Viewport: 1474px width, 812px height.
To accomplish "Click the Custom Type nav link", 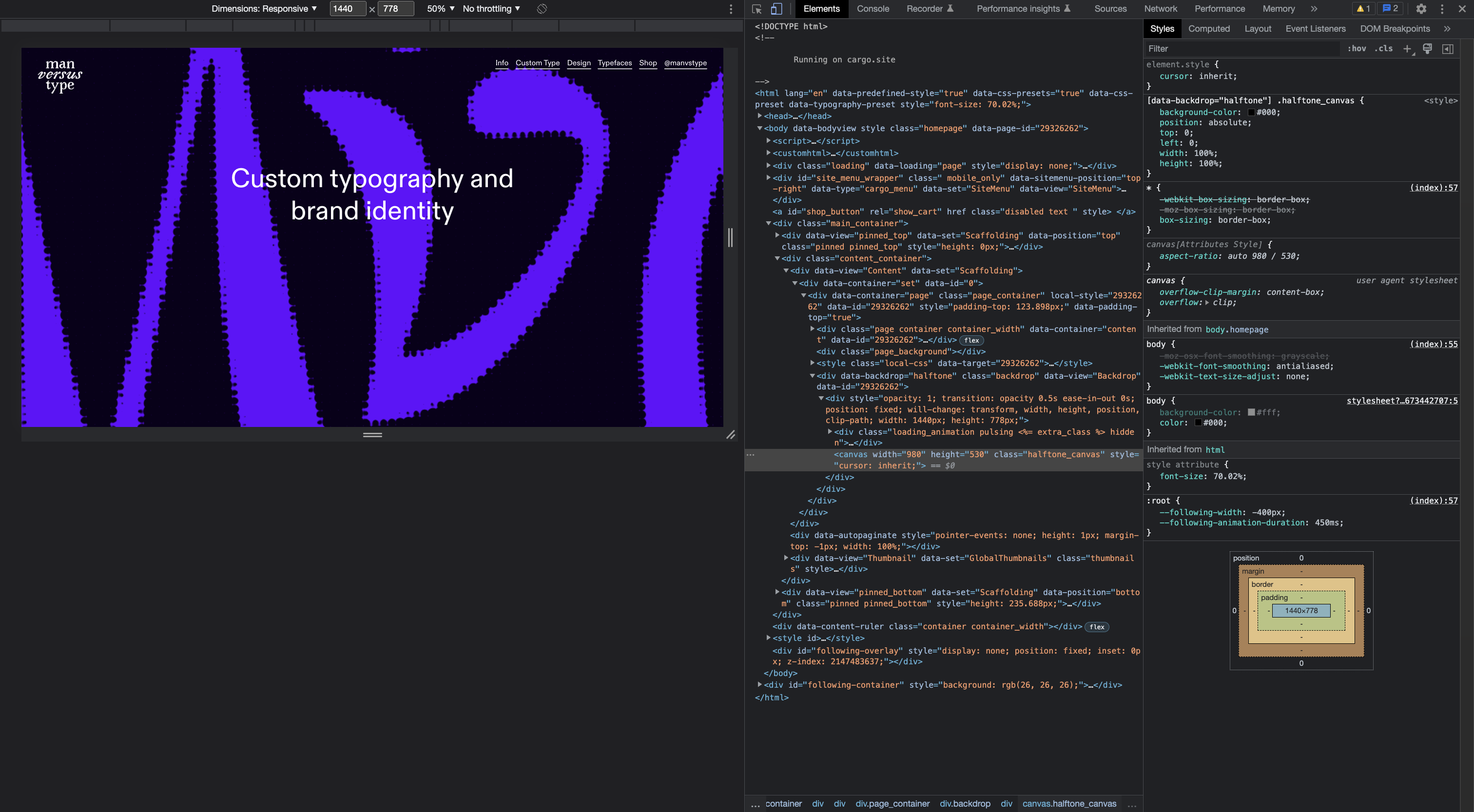I will (x=537, y=63).
